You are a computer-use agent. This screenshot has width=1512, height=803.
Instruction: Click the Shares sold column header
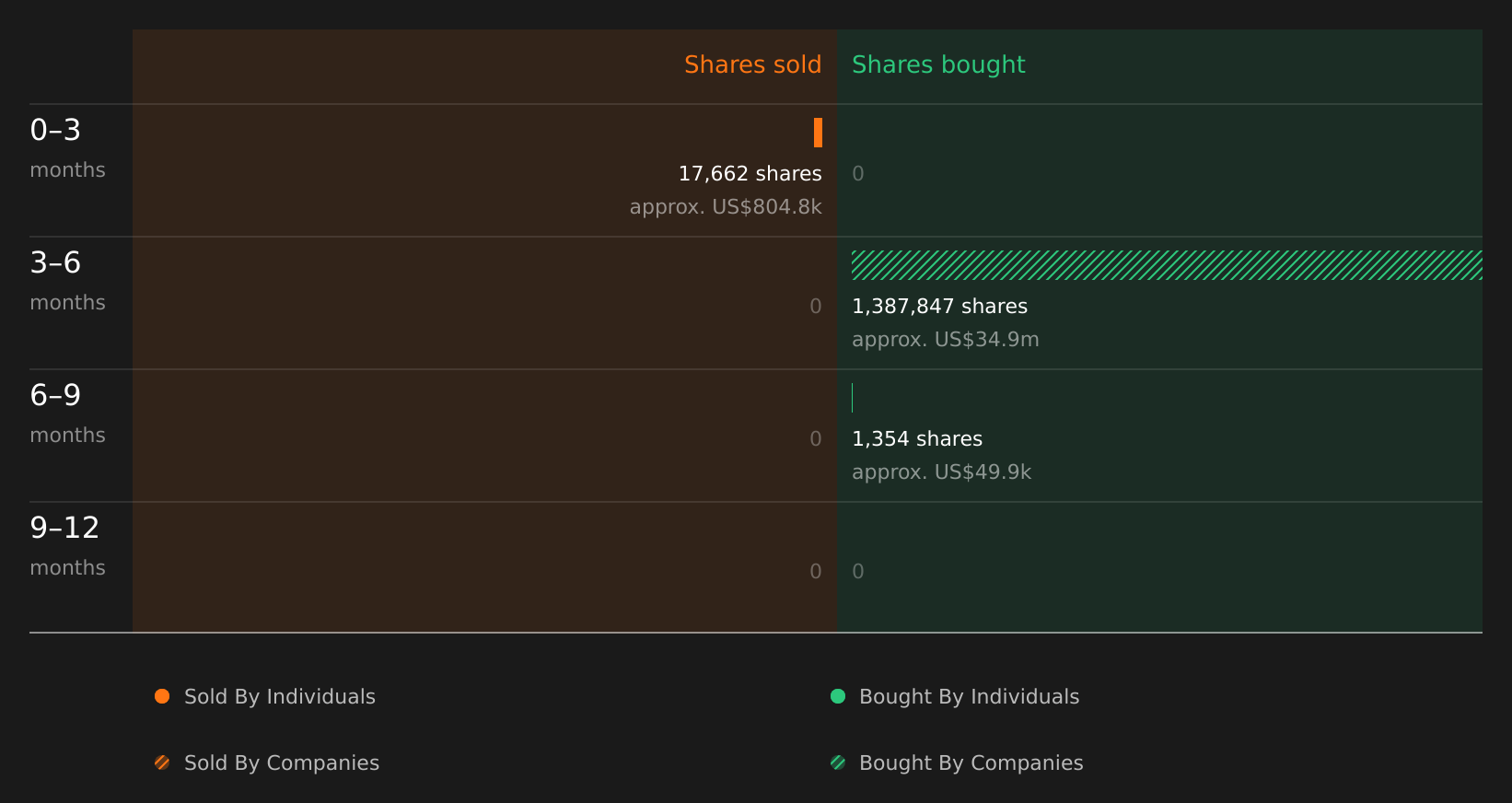click(x=752, y=64)
